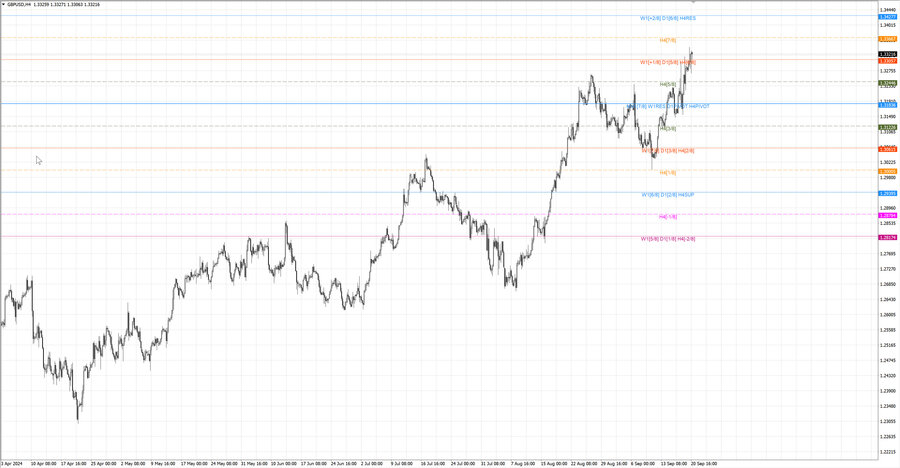Click the 6 Sep 00:00 time axis label
The image size is (900, 468).
[x=643, y=463]
